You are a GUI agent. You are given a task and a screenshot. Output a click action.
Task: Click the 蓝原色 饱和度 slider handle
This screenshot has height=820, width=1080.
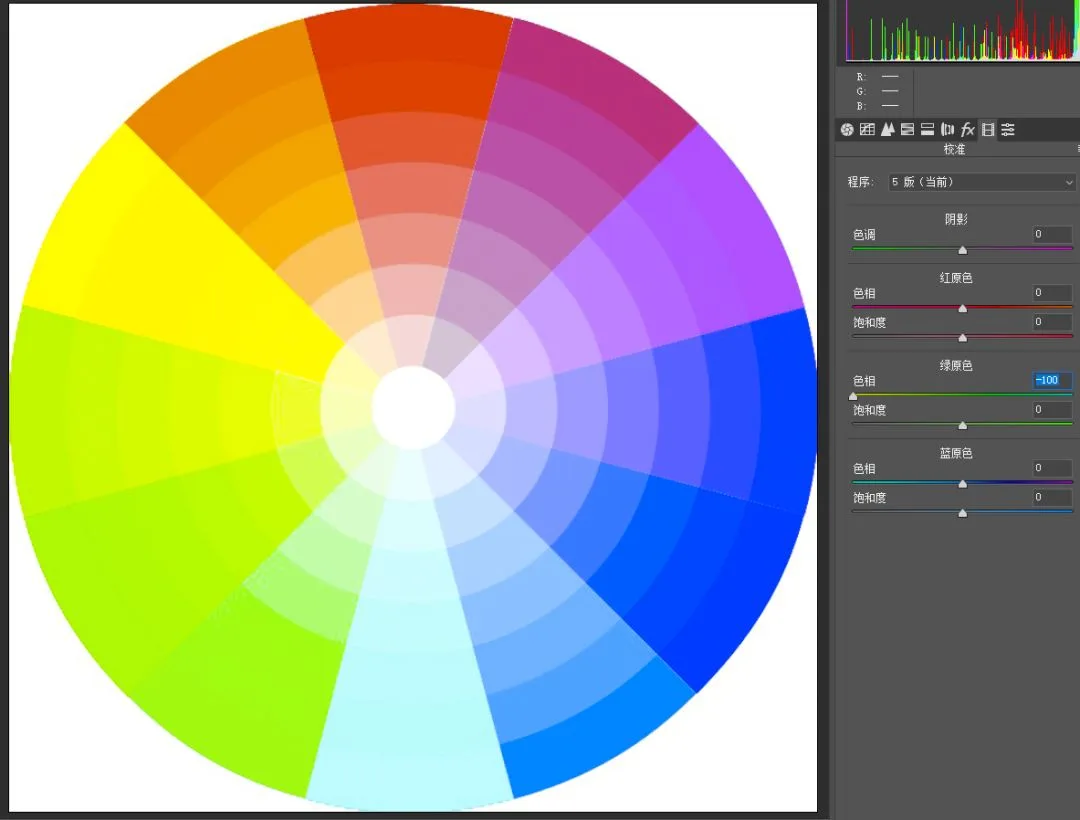pos(963,513)
